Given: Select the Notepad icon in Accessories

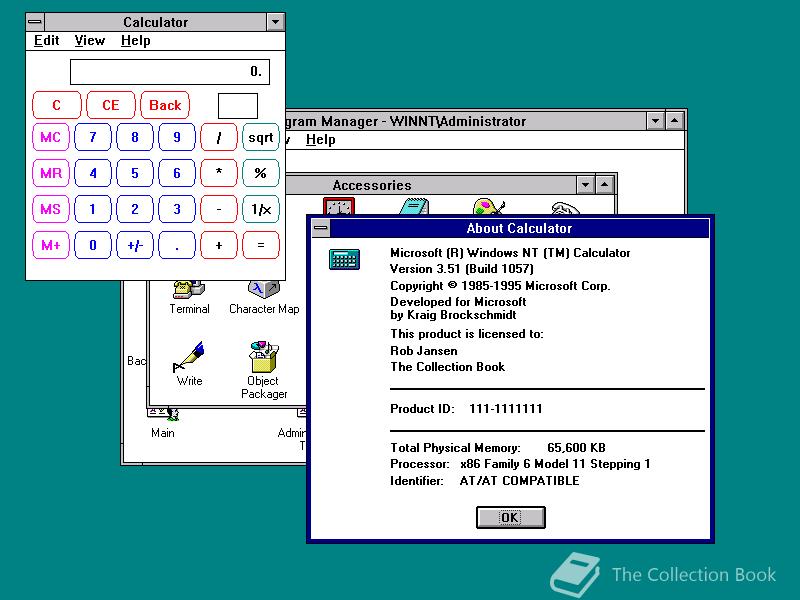Looking at the screenshot, I should coord(414,206).
